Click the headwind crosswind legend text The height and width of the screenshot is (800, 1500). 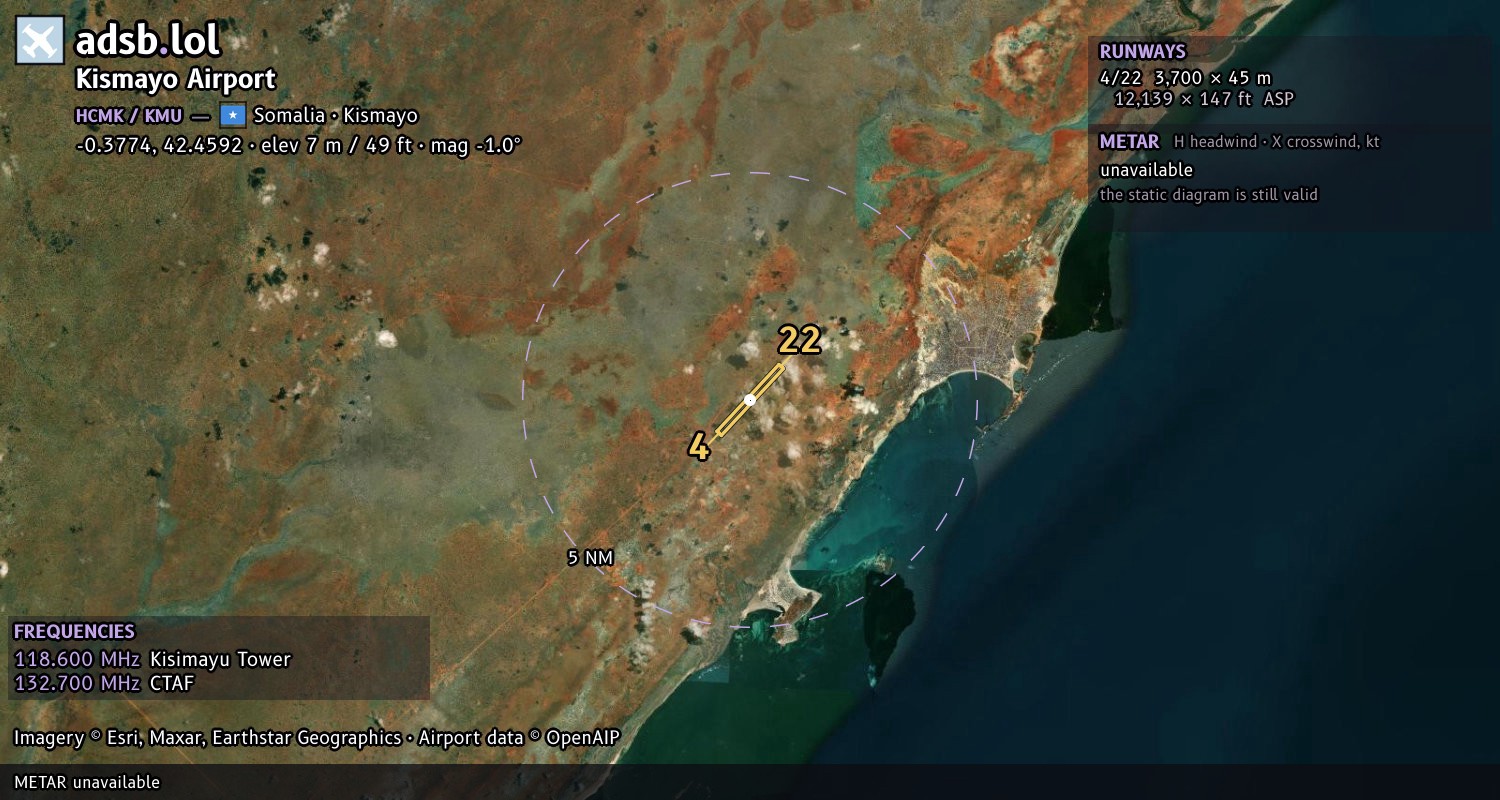pyautogui.click(x=1277, y=142)
